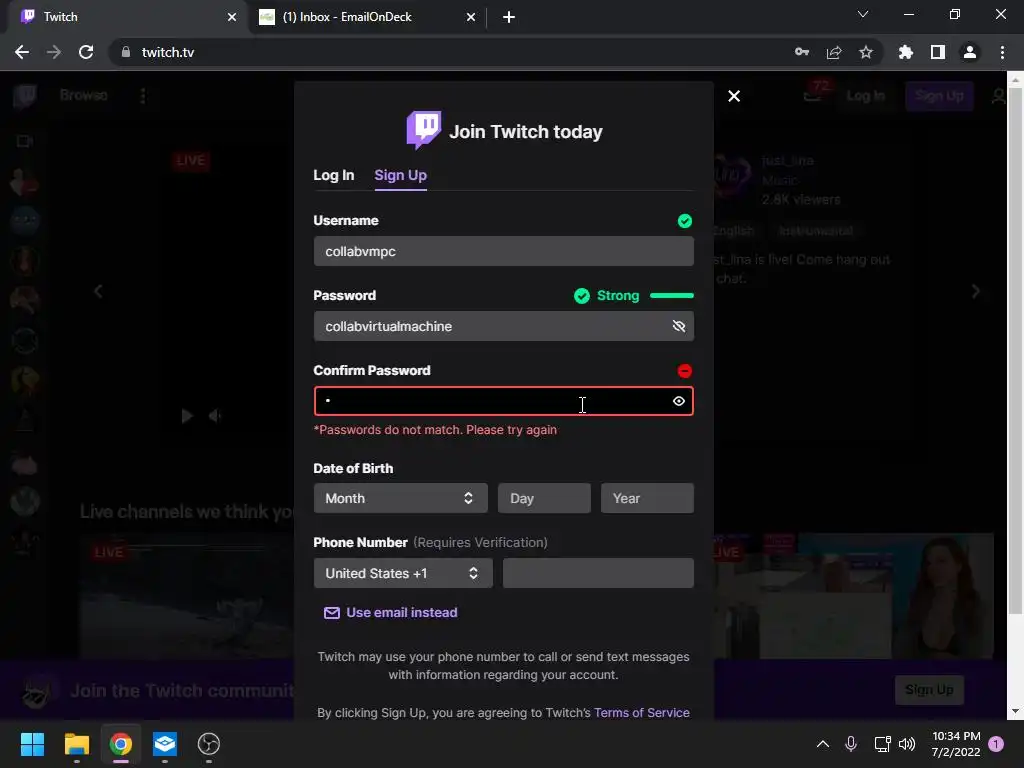Switch to the Inbox - EmailOnDeck tab

[366, 17]
